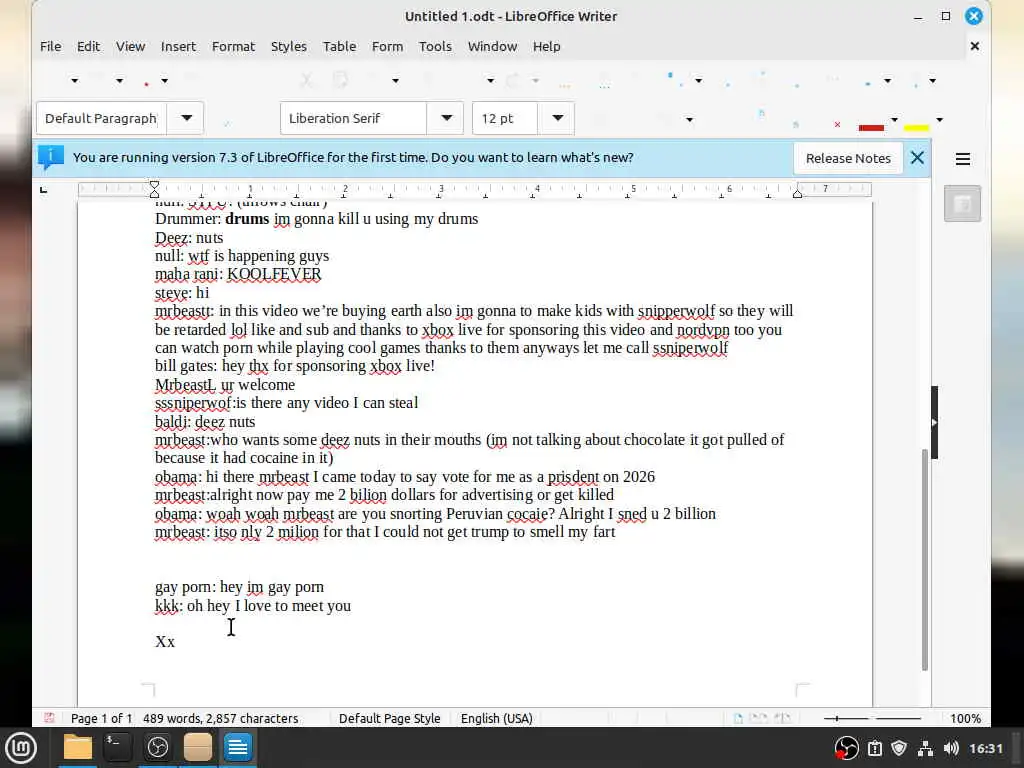Open the Styles menu
Image resolution: width=1024 pixels, height=768 pixels.
tap(289, 46)
